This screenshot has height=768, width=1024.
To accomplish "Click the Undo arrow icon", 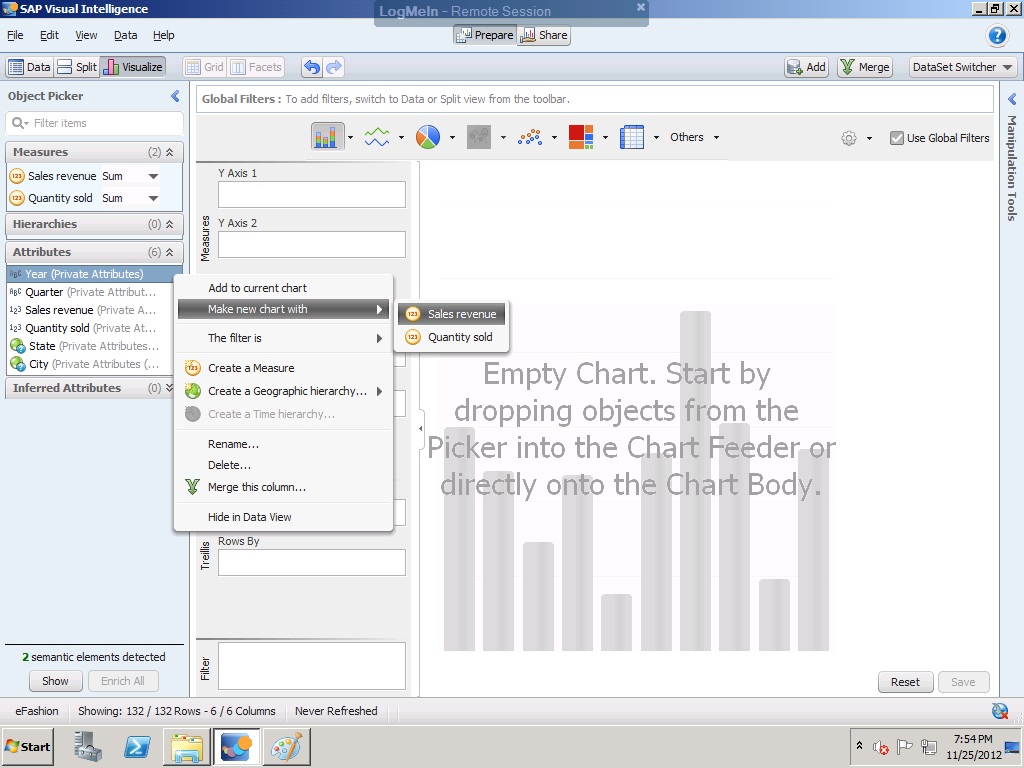I will [312, 67].
